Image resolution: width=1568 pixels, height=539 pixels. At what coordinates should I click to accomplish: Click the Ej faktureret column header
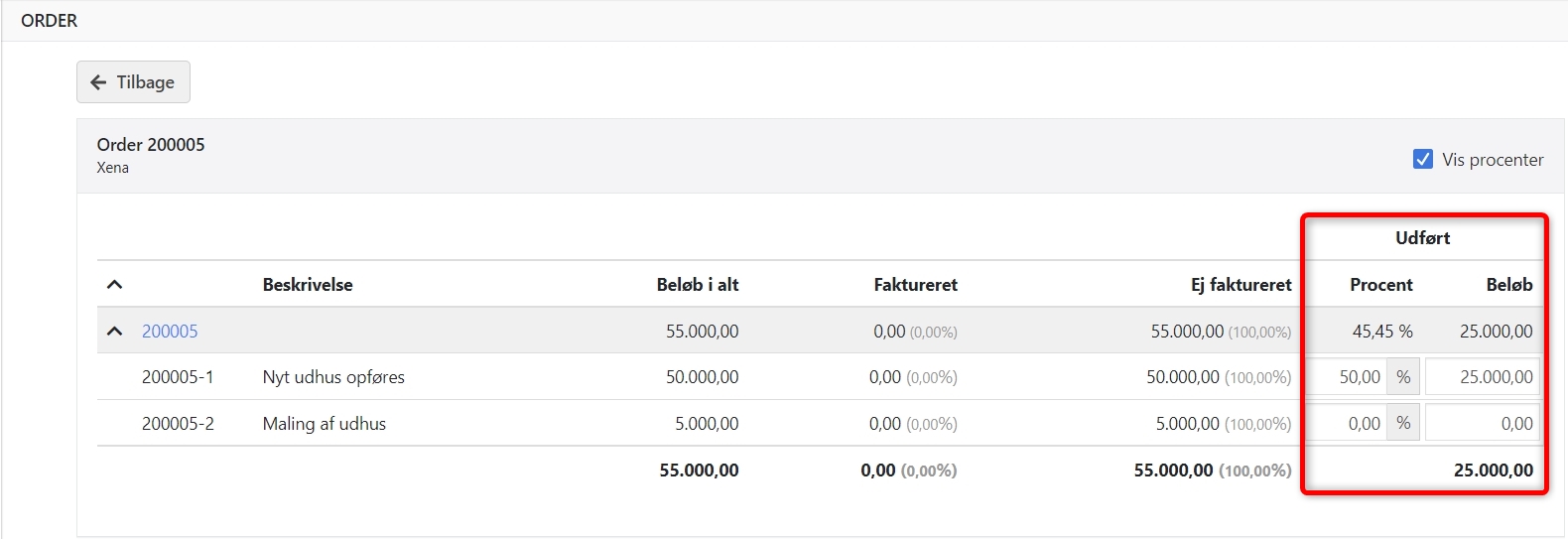[1241, 285]
